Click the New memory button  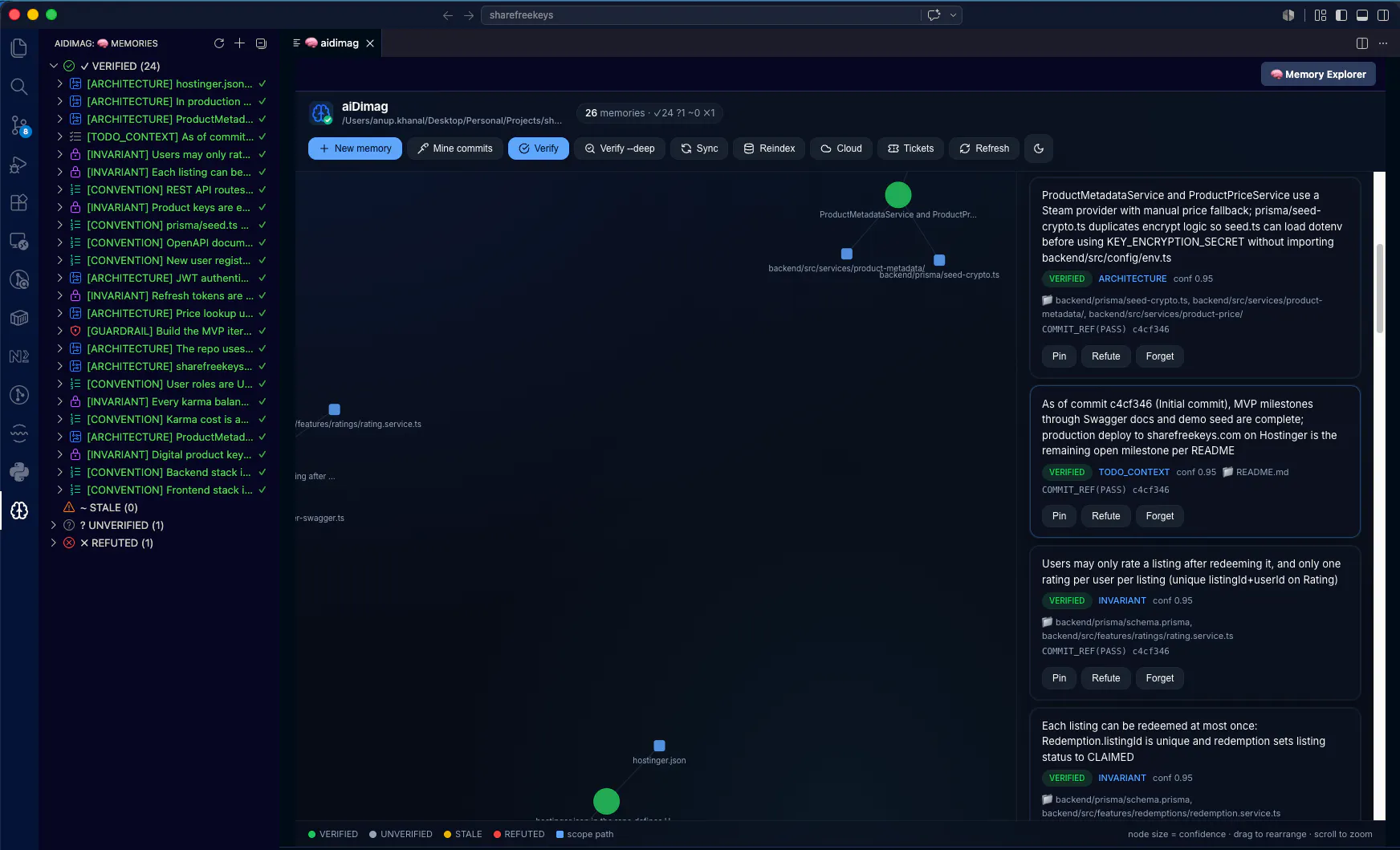(355, 148)
